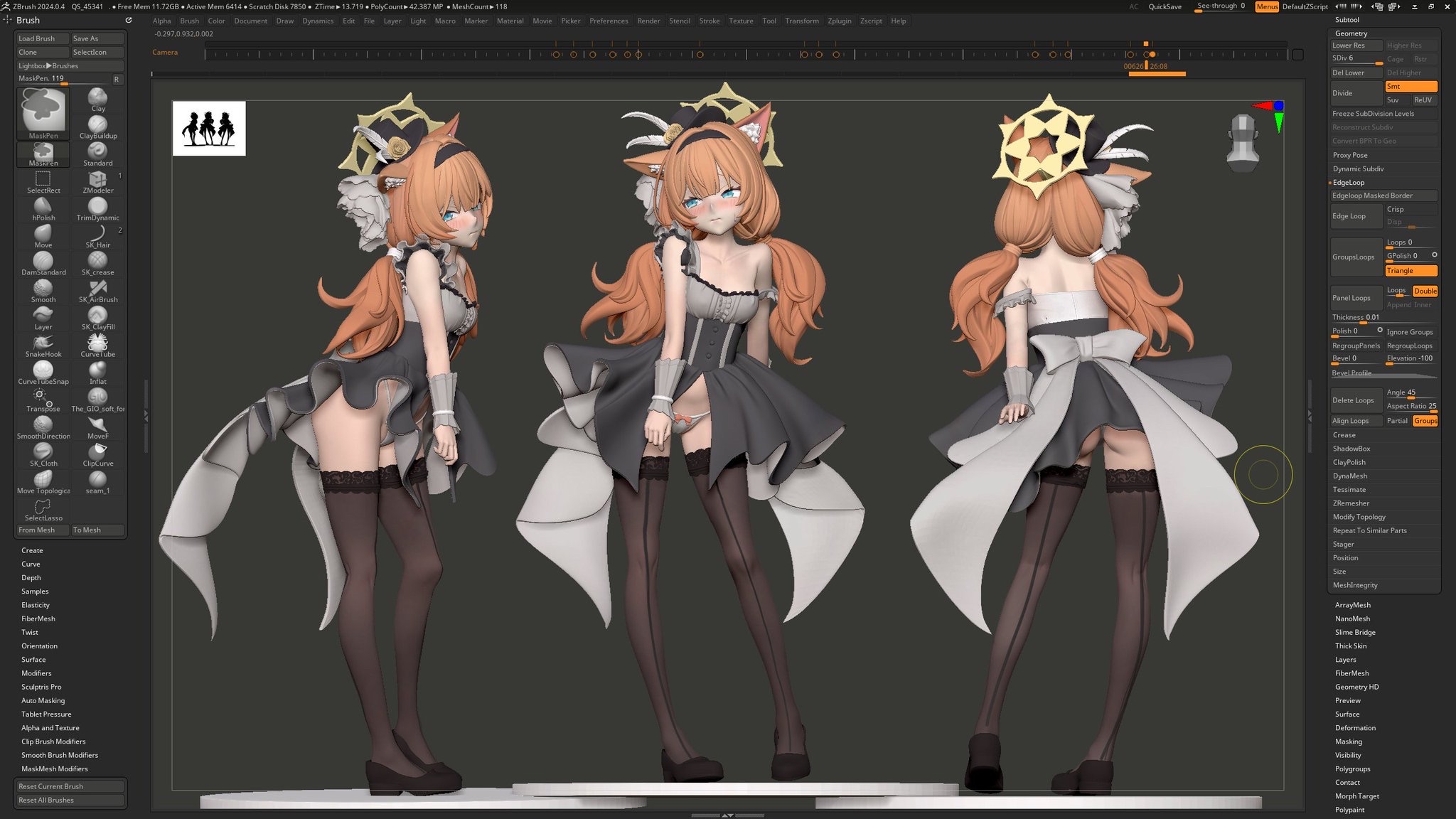Adjust the SDiv 6 slider
This screenshot has height=819, width=1456.
[x=1356, y=58]
